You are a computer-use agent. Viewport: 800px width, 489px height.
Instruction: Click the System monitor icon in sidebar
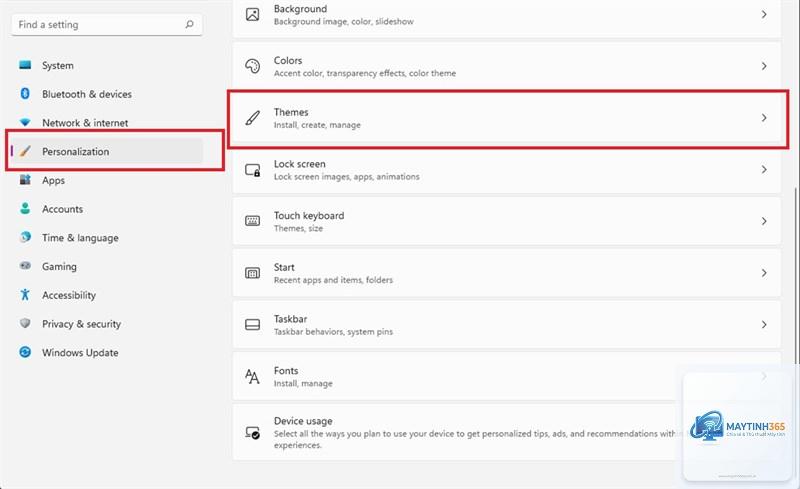click(25, 65)
